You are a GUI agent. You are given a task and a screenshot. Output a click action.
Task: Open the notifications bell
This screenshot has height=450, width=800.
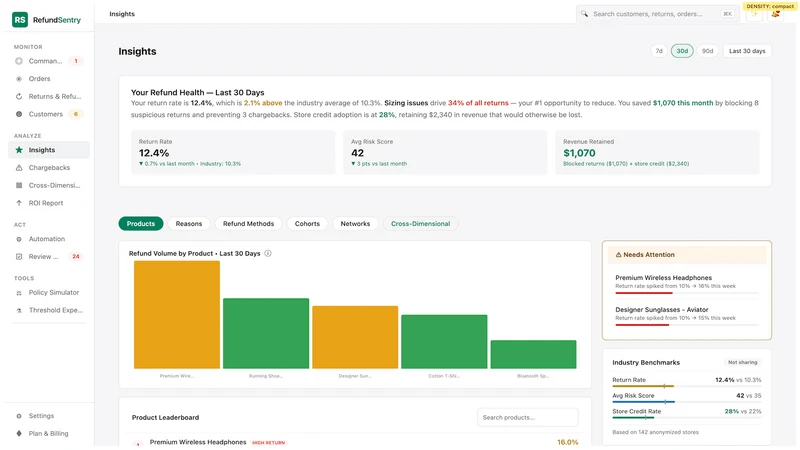point(776,14)
